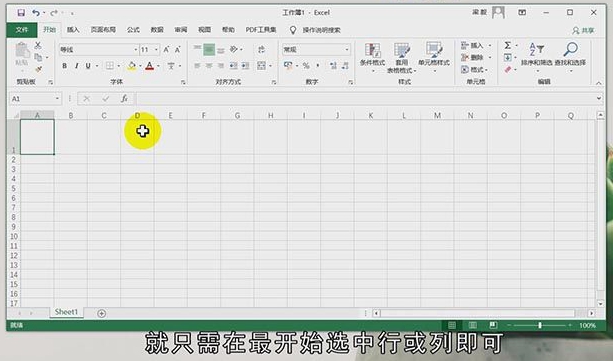Viewport: 613px width, 361px height.
Task: Center text horizontally
Action: point(209,66)
